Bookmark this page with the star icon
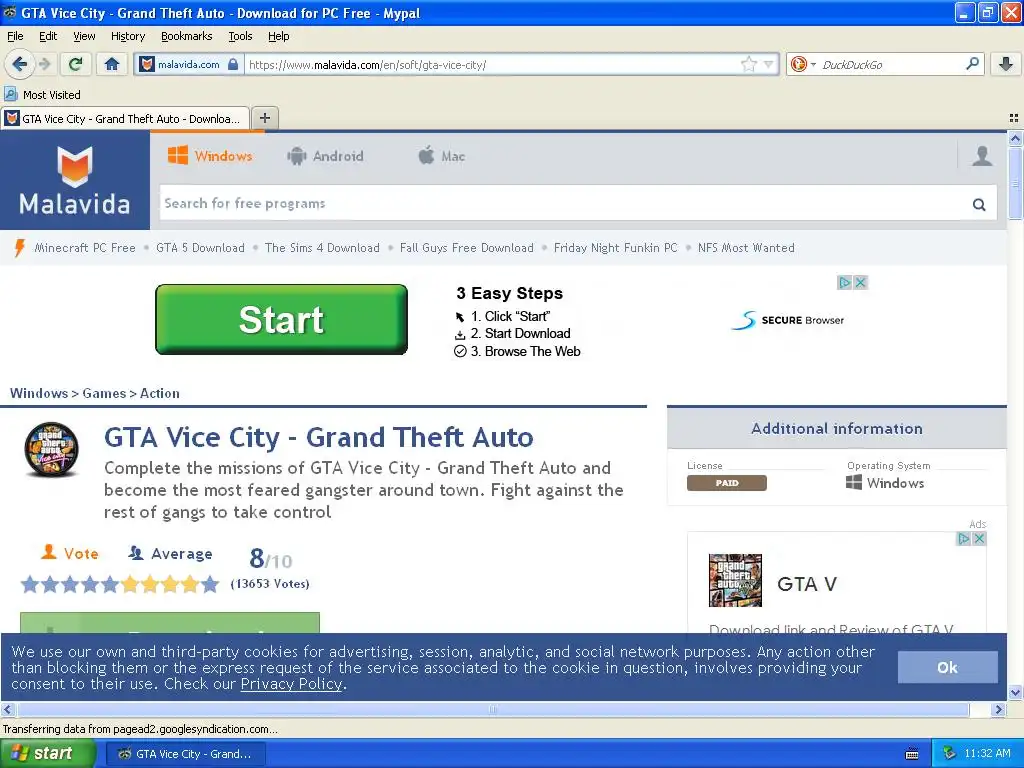 [x=748, y=64]
